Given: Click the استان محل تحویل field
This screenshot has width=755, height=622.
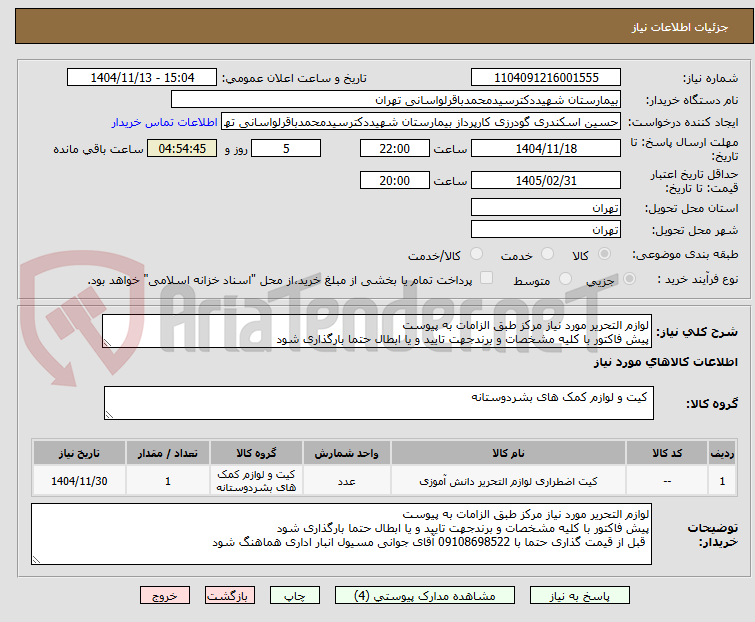Looking at the screenshot, I should click(546, 207).
